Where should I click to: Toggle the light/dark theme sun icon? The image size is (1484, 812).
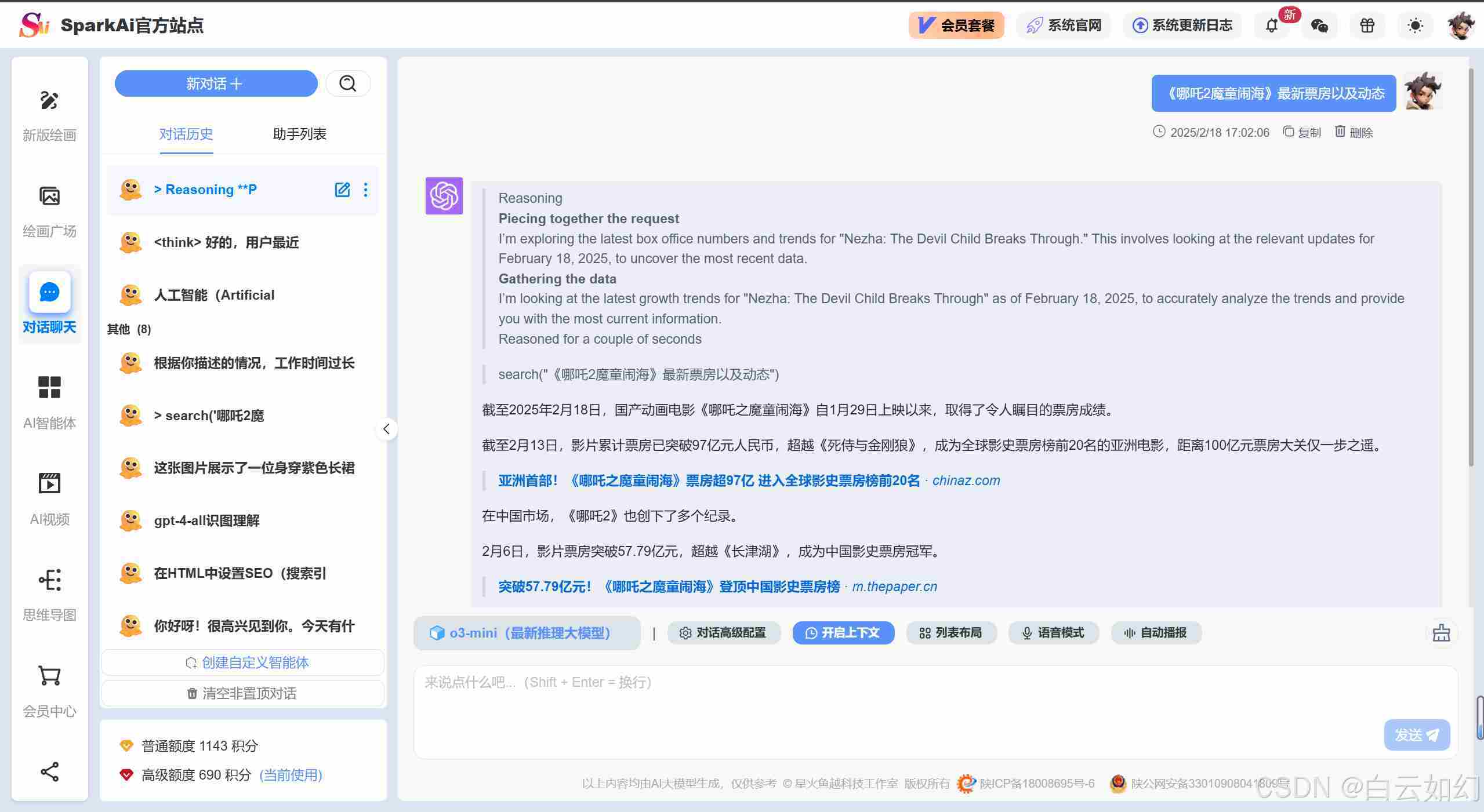tap(1415, 26)
